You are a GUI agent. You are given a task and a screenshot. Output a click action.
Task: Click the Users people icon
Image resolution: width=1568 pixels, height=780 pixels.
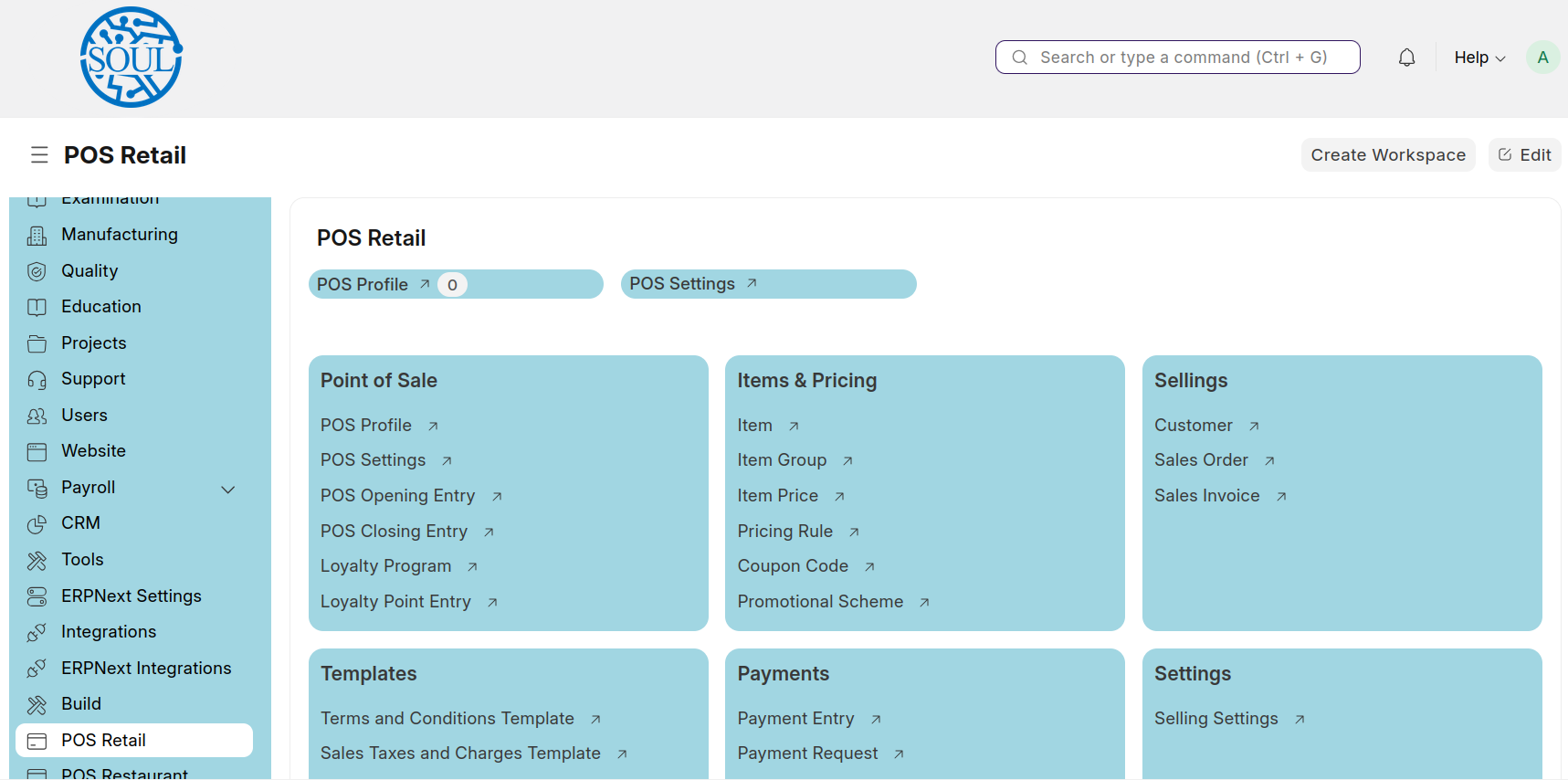point(37,416)
